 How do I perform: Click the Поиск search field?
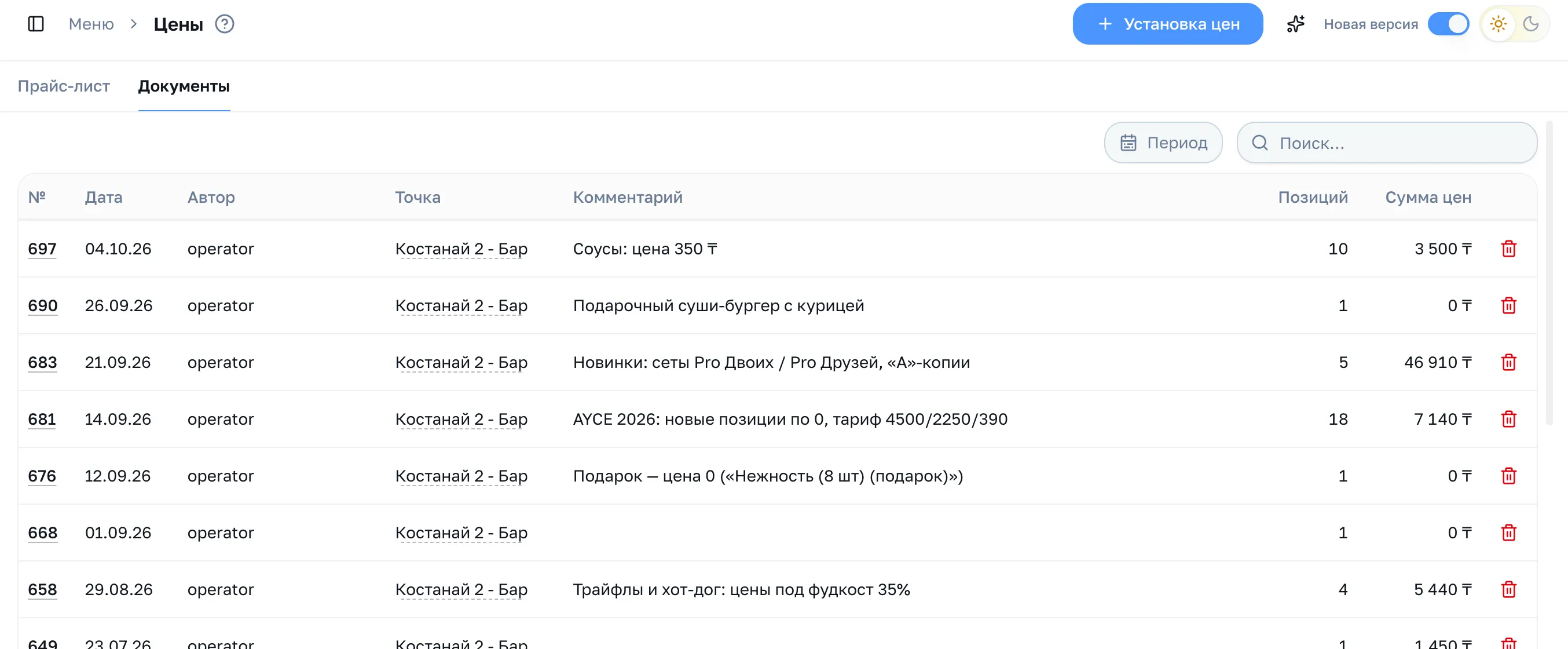pos(1387,143)
